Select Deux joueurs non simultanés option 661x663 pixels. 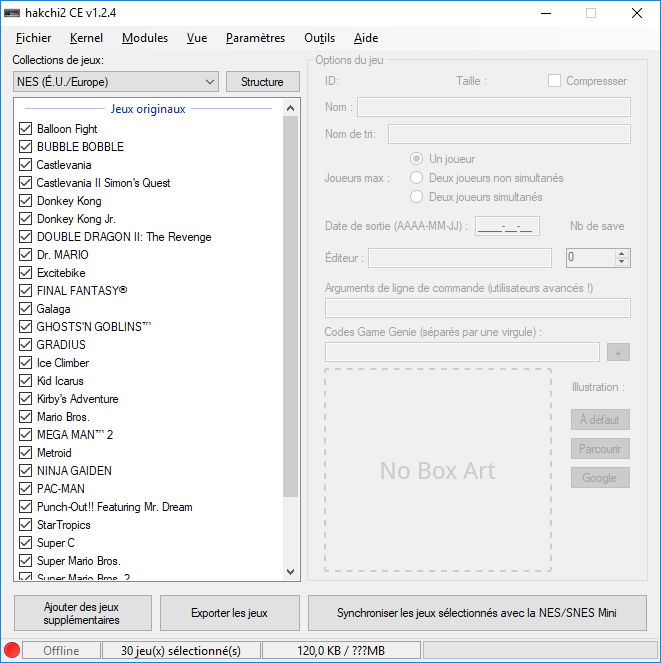pos(417,178)
